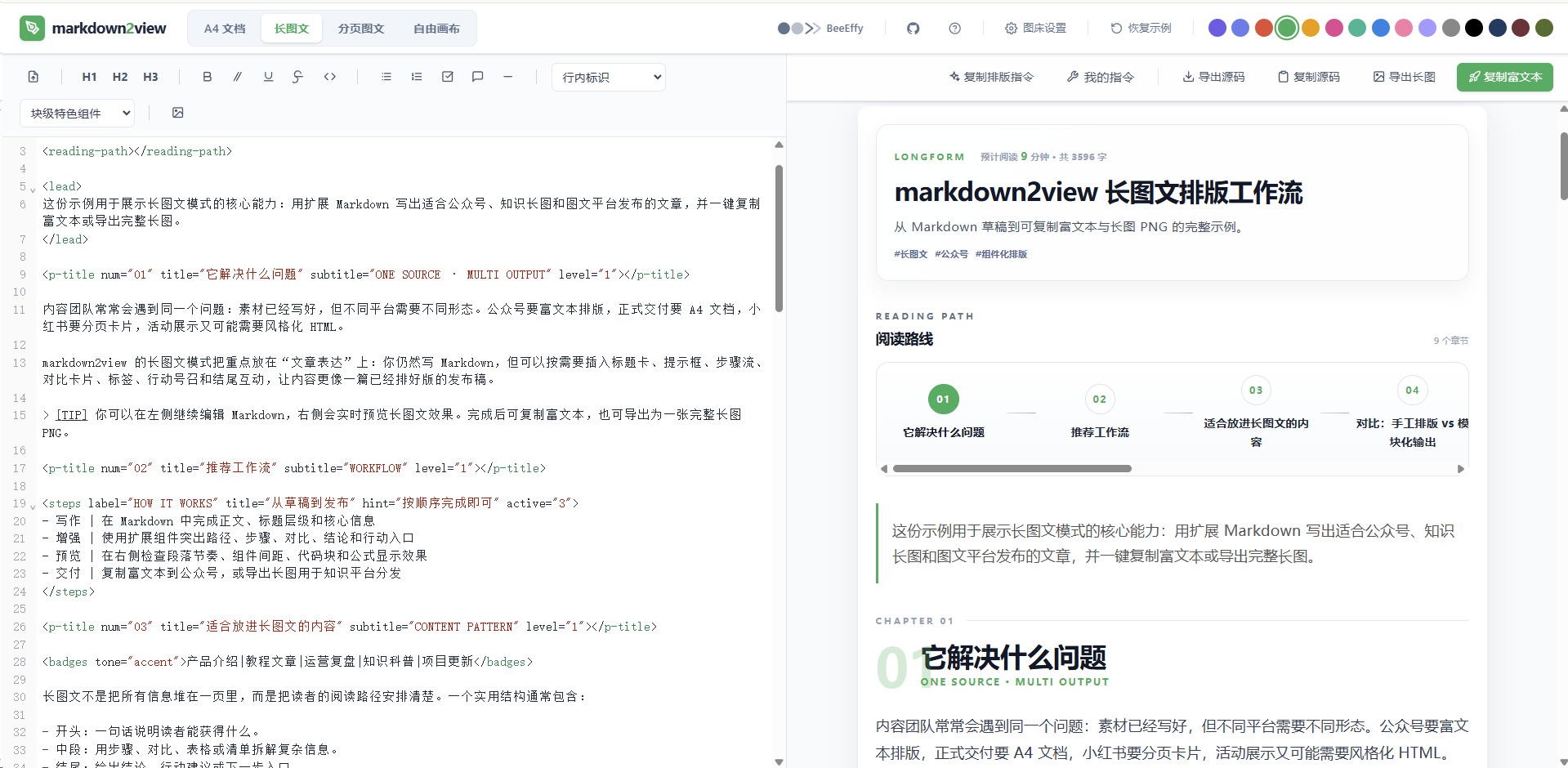Insert a bulleted list
The image size is (1568, 768).
(x=386, y=77)
